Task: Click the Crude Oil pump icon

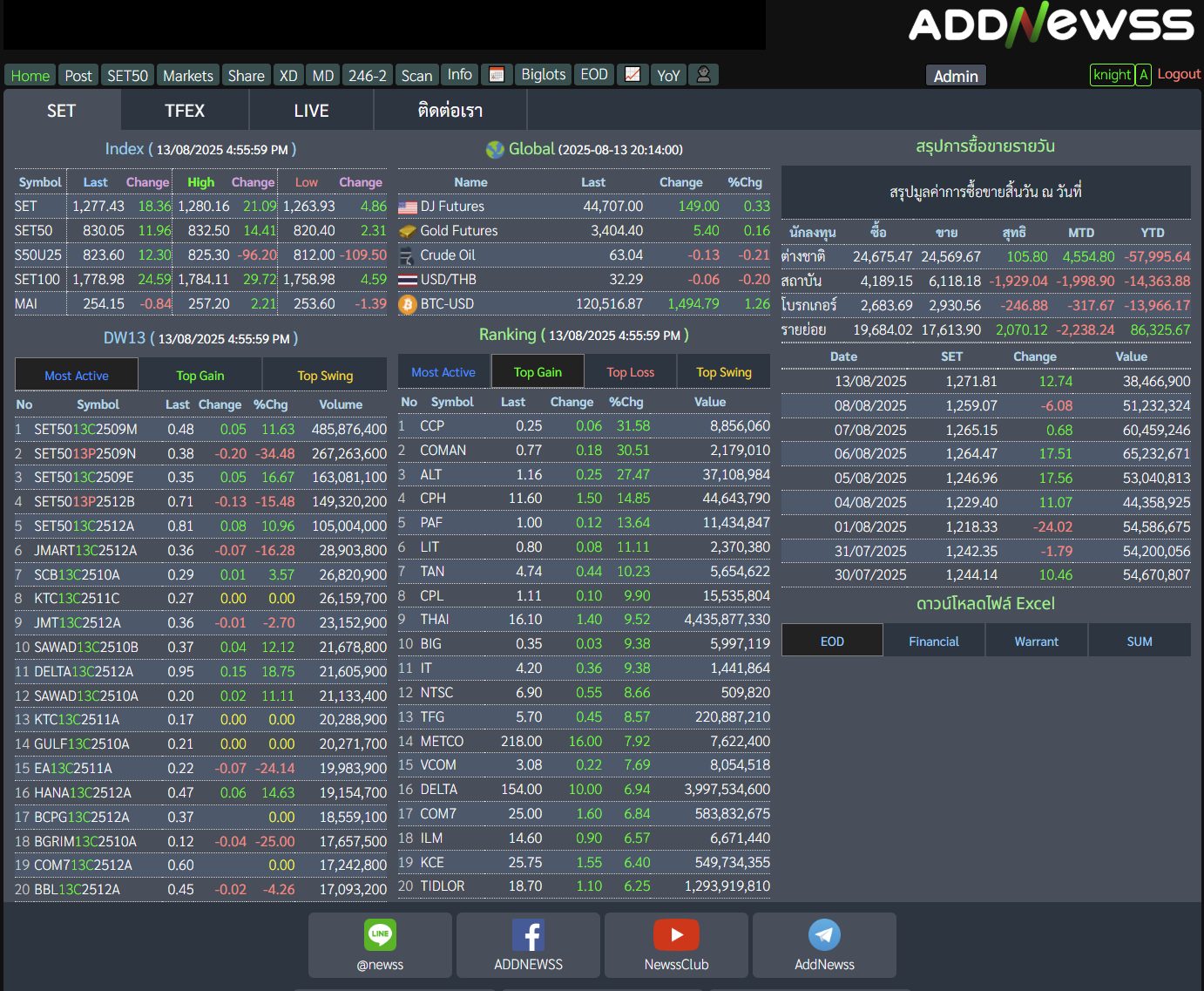Action: [x=407, y=255]
